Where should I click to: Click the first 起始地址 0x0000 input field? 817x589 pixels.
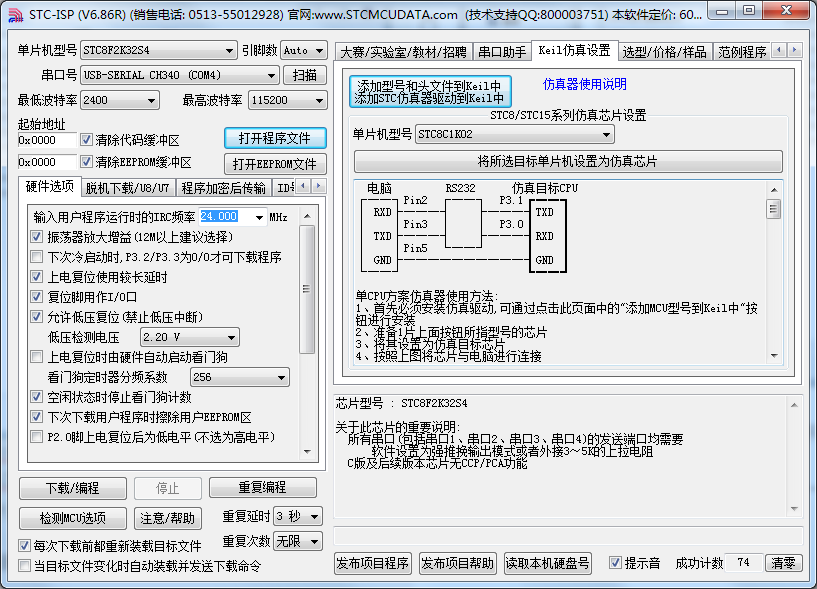pos(47,140)
